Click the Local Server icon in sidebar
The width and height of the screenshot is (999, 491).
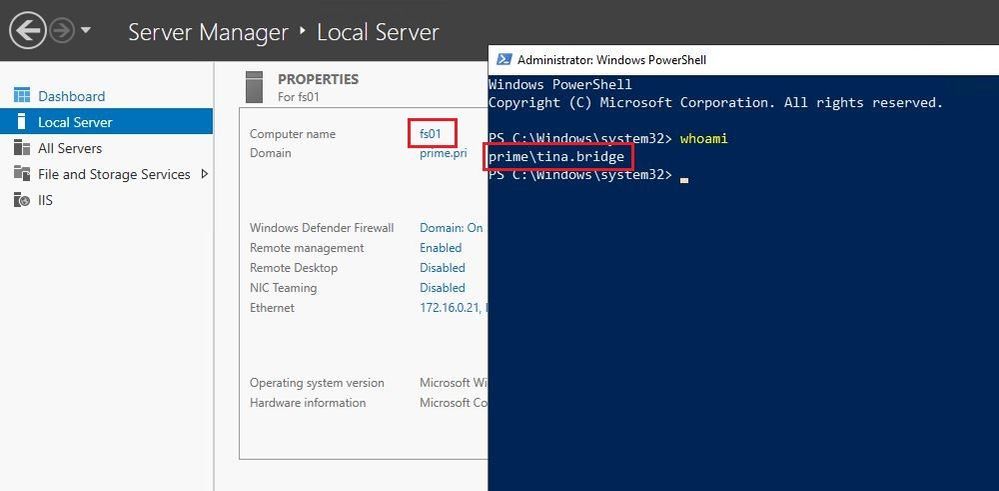22,122
